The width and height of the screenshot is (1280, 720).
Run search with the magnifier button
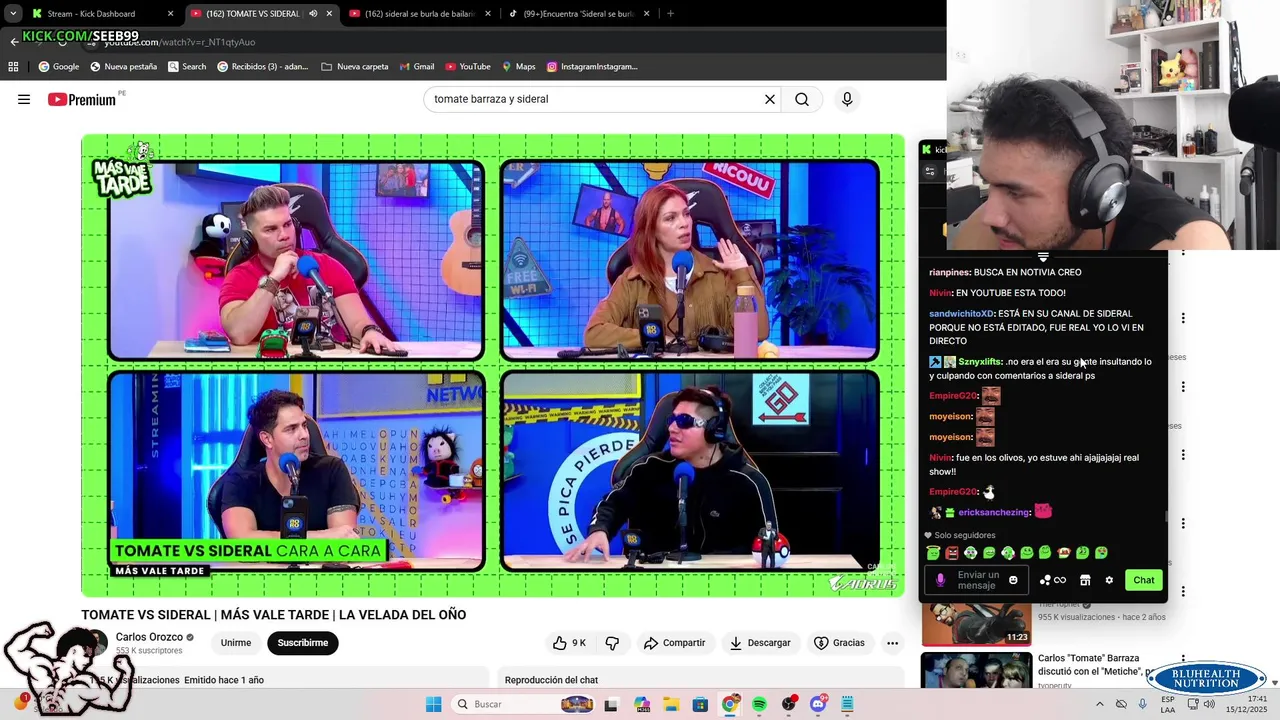[x=802, y=99]
